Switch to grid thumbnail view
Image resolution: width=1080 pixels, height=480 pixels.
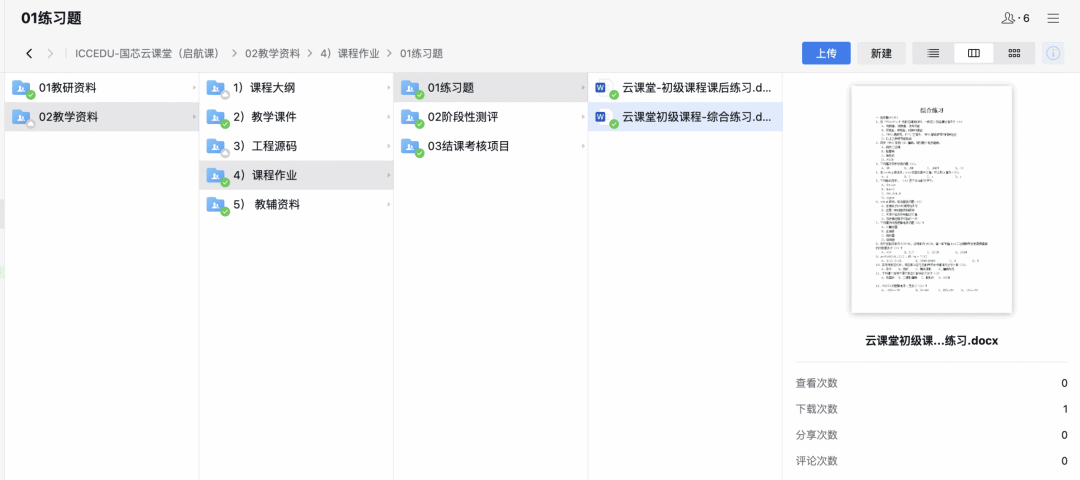1014,53
